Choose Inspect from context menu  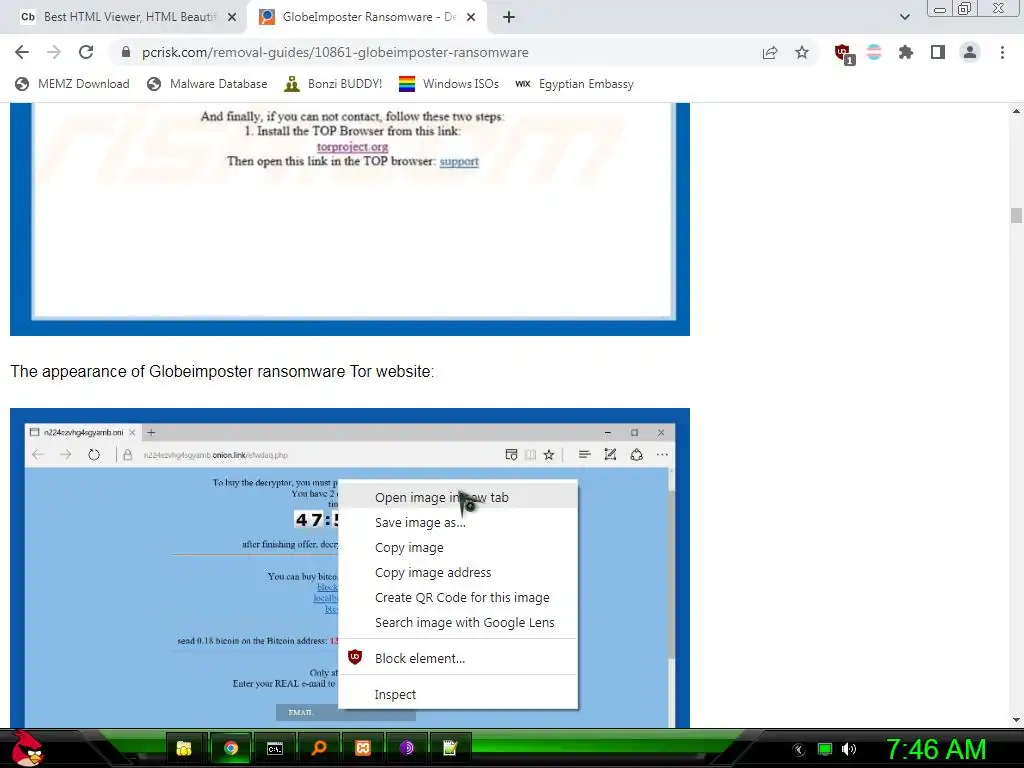(458, 694)
